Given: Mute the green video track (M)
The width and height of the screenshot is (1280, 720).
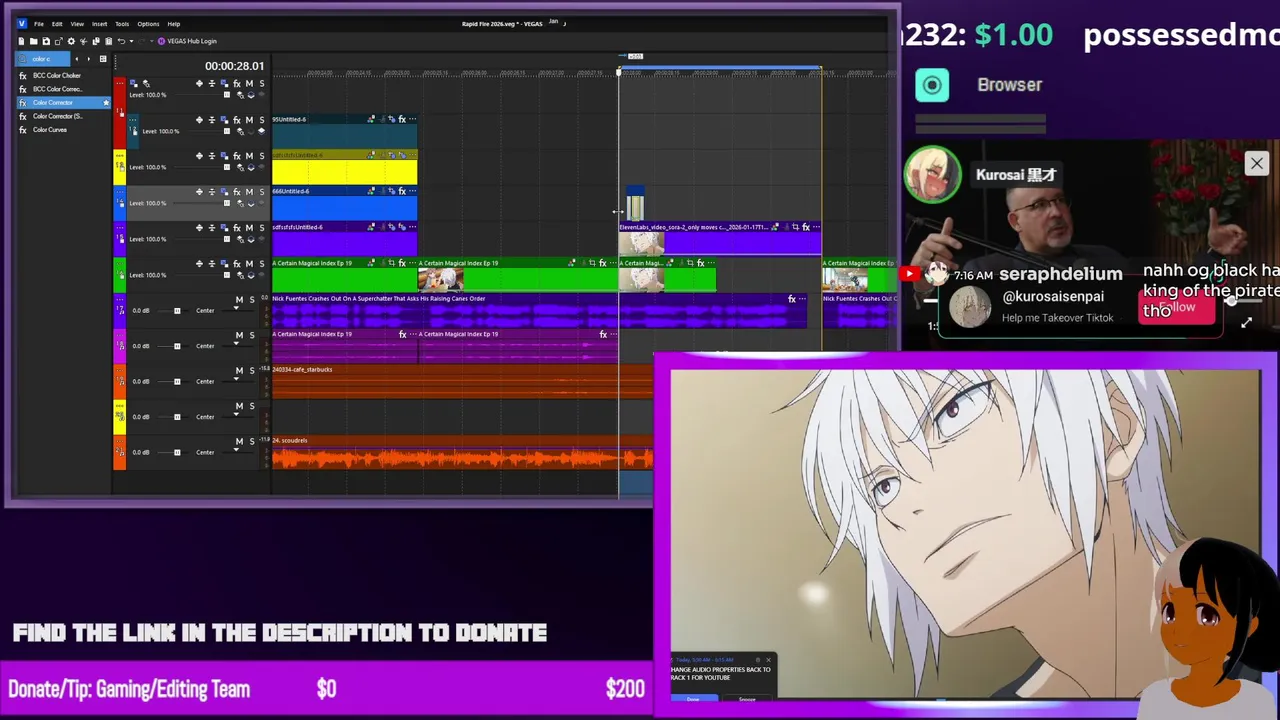Looking at the screenshot, I should click(x=249, y=263).
